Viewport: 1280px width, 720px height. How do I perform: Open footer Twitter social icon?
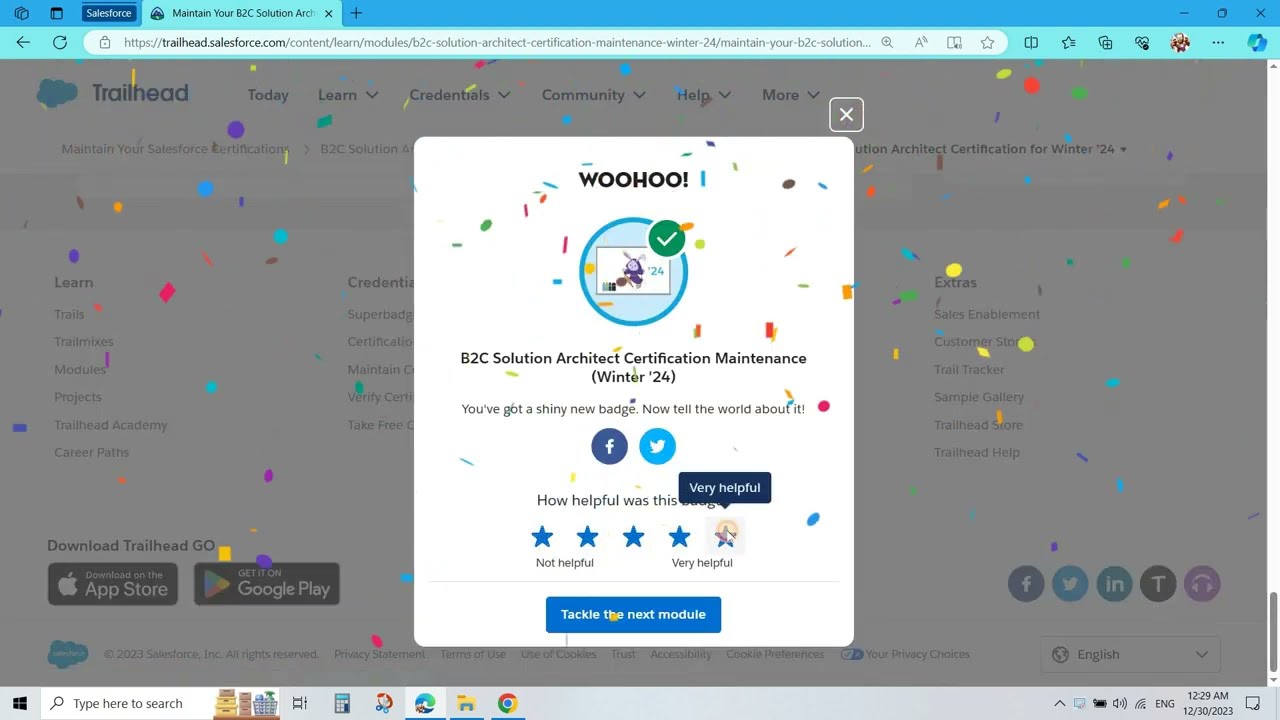point(1070,584)
